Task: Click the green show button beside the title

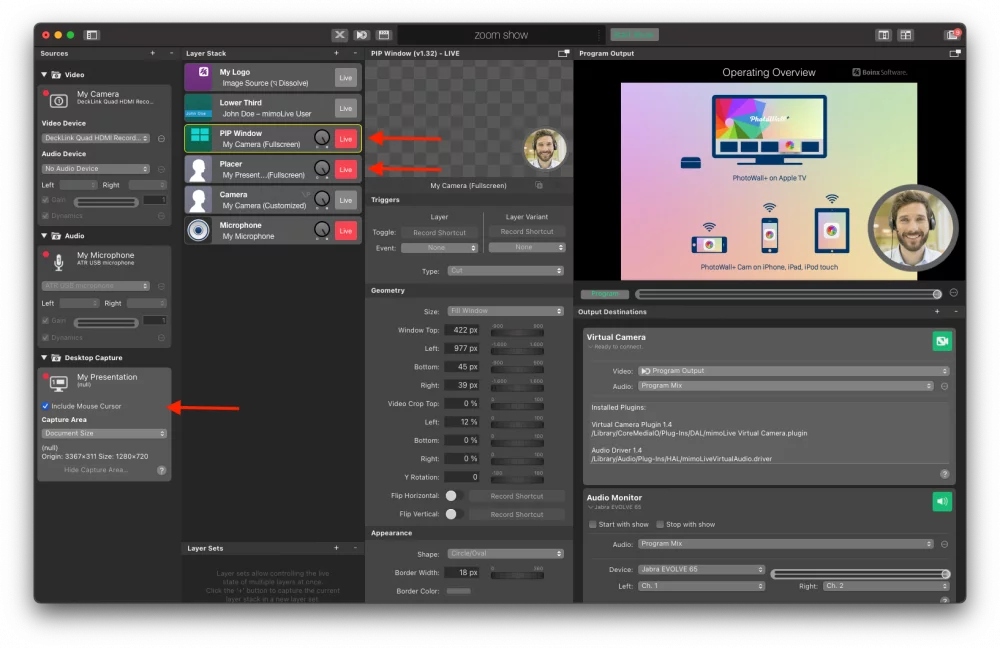Action: (634, 34)
